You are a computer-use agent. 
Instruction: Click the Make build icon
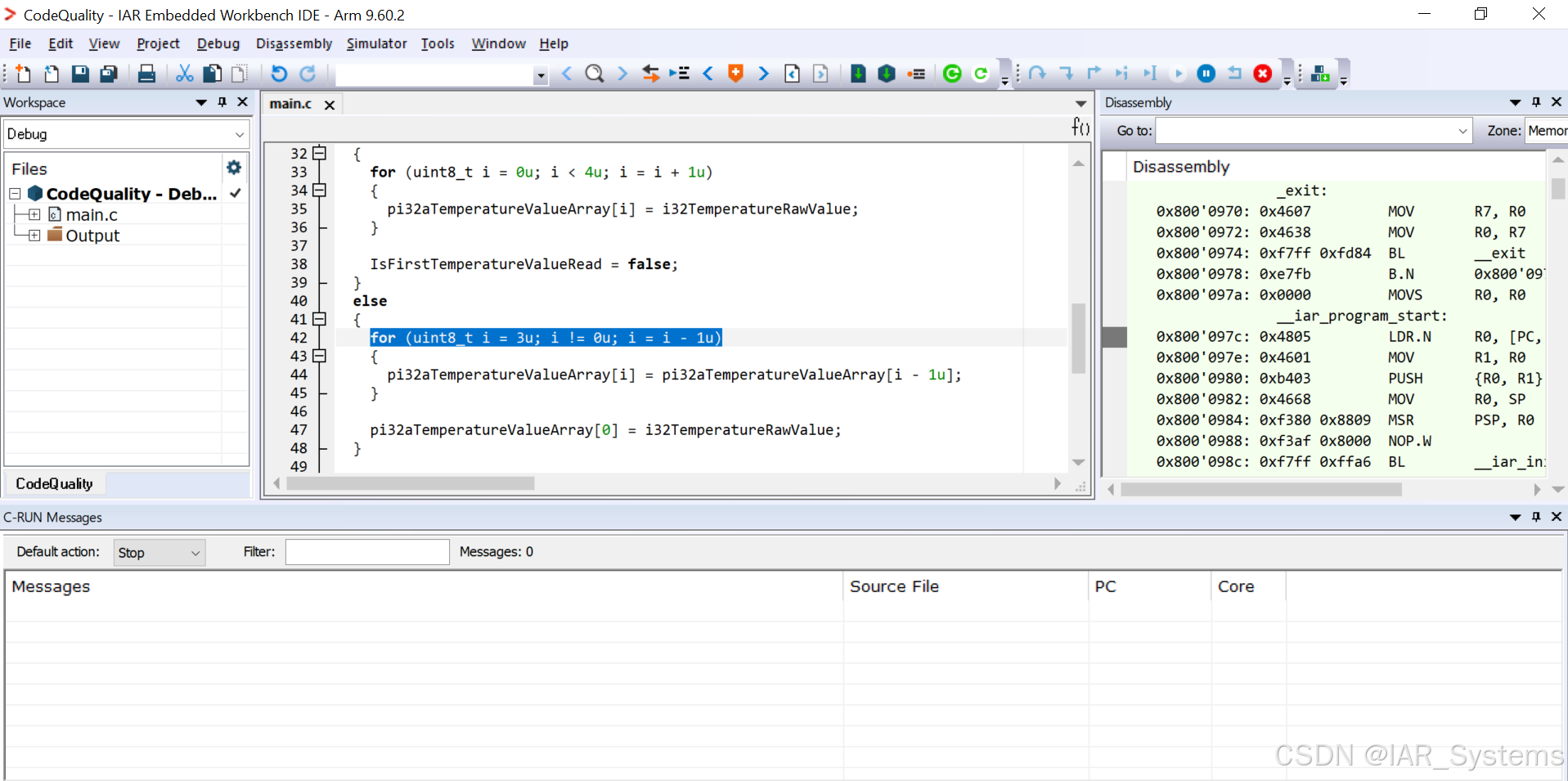pyautogui.click(x=887, y=74)
